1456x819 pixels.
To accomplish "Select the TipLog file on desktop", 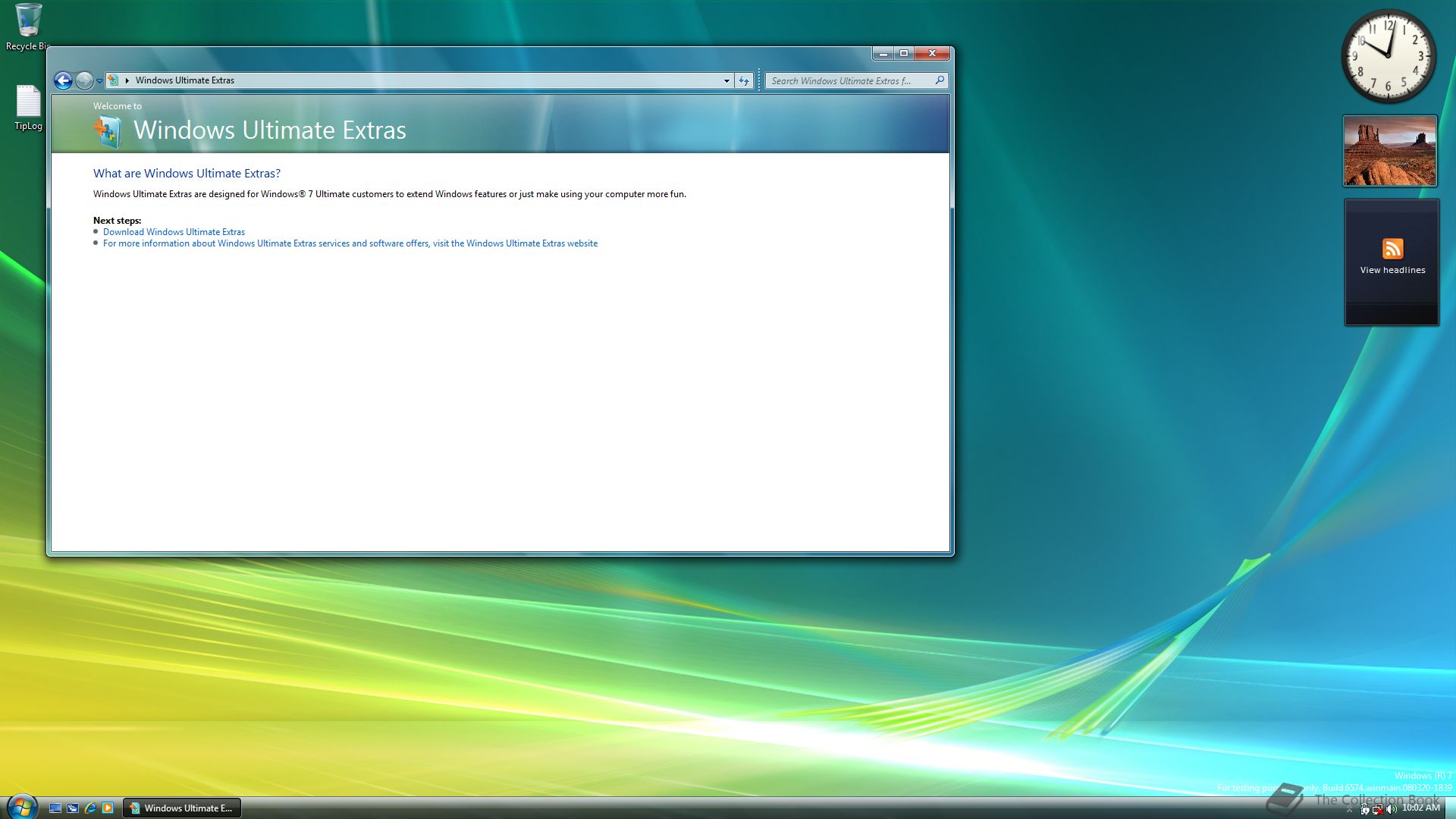I will tap(28, 108).
